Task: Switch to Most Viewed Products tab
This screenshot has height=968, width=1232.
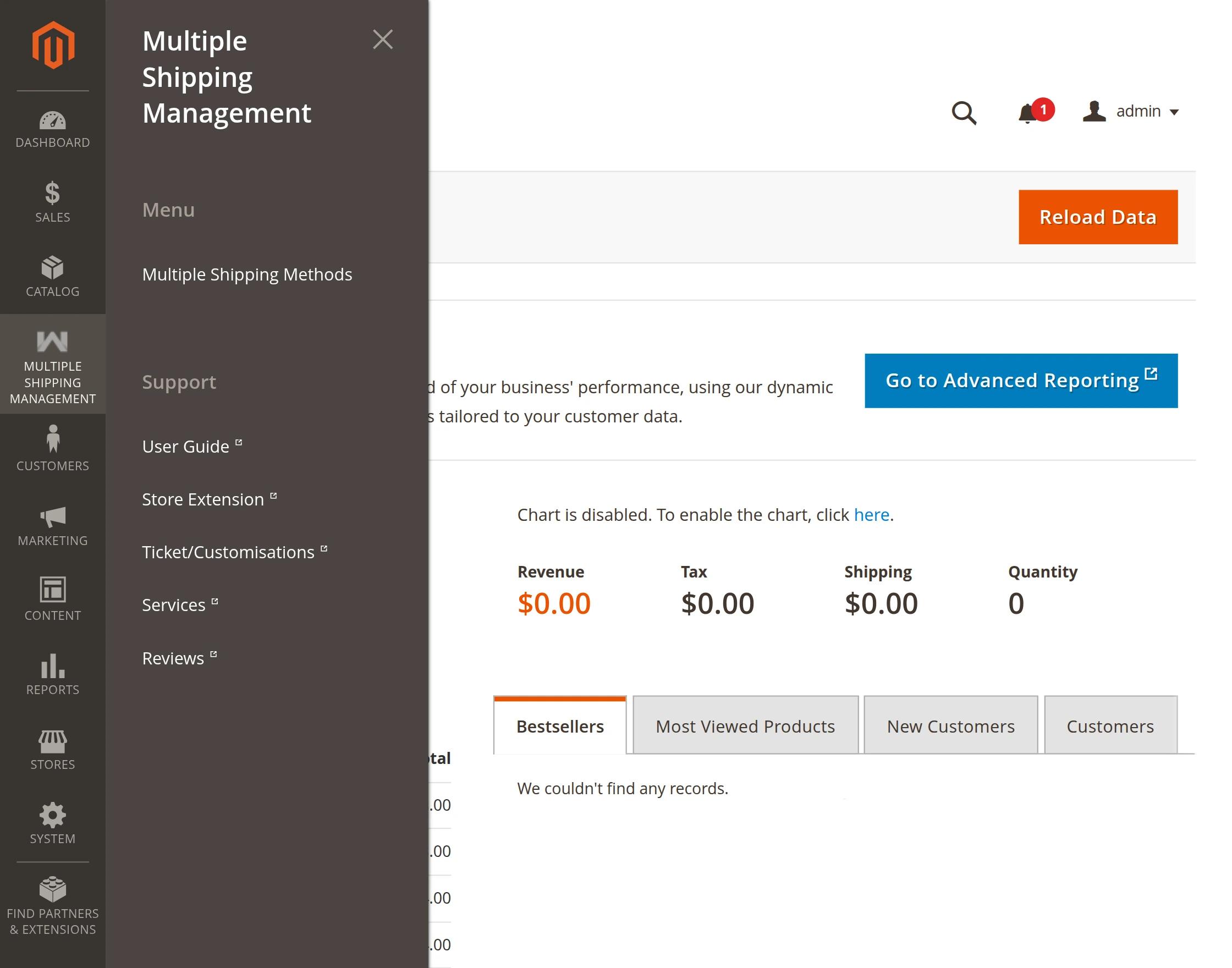Action: (745, 726)
